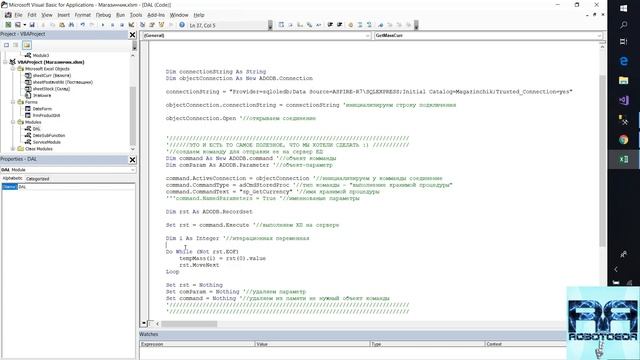The height and width of the screenshot is (360, 640).
Task: Click the Undo toolbar icon
Action: [82, 25]
